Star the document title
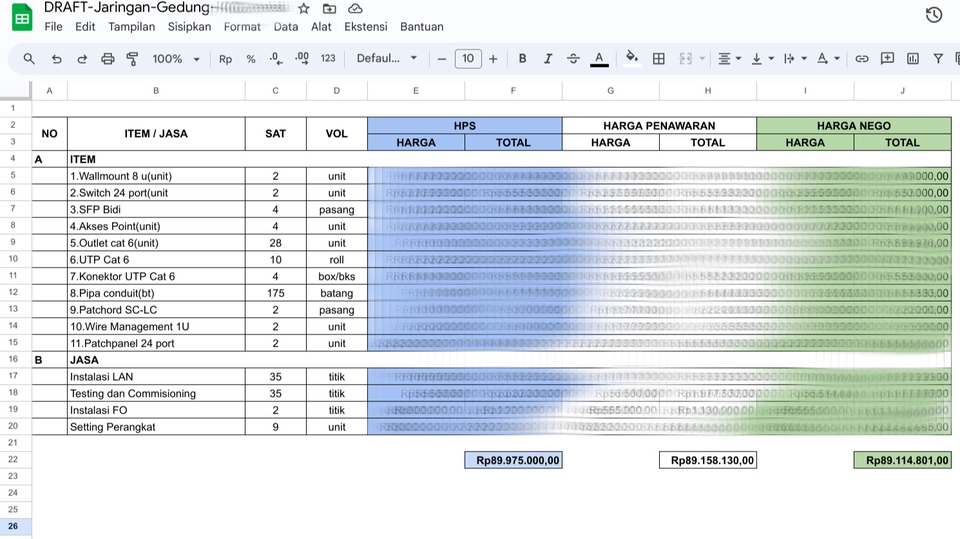The height and width of the screenshot is (539, 960). click(304, 8)
